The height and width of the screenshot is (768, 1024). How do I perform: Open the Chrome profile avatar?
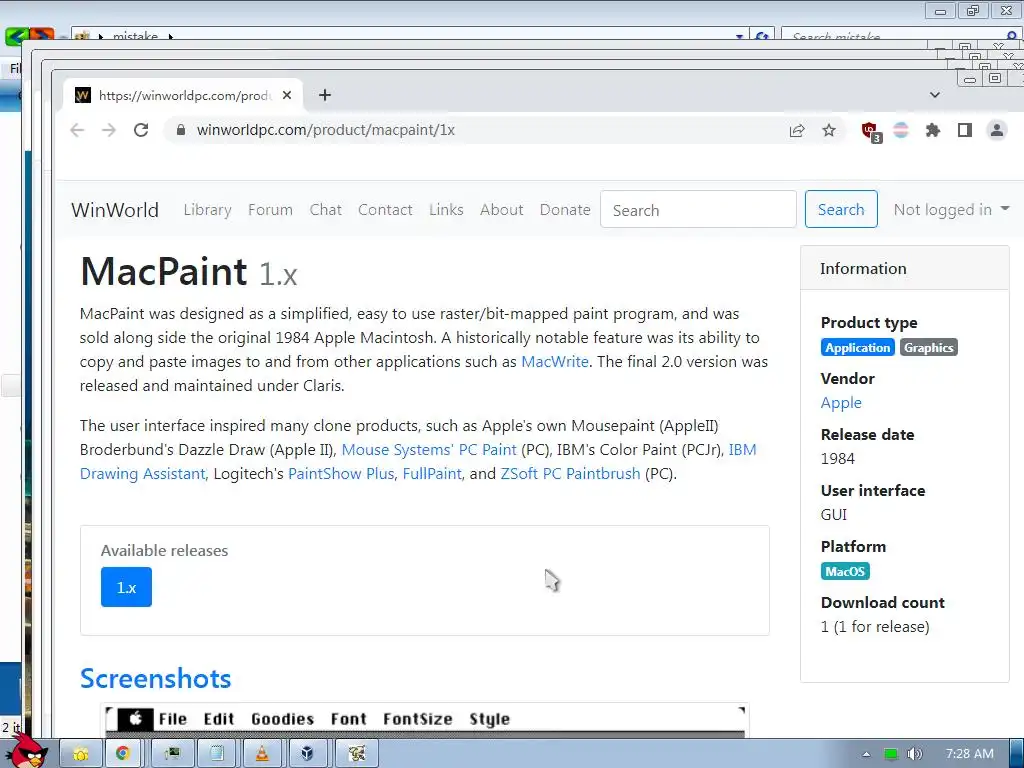997,131
